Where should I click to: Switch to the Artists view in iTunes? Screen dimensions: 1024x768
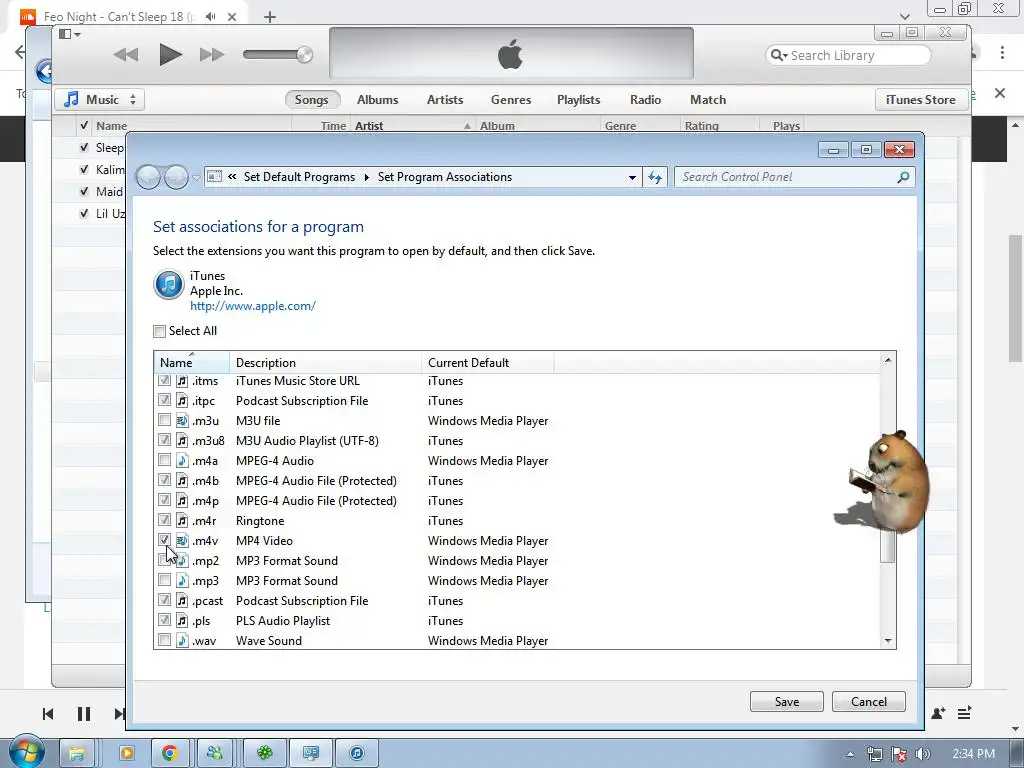tap(445, 100)
